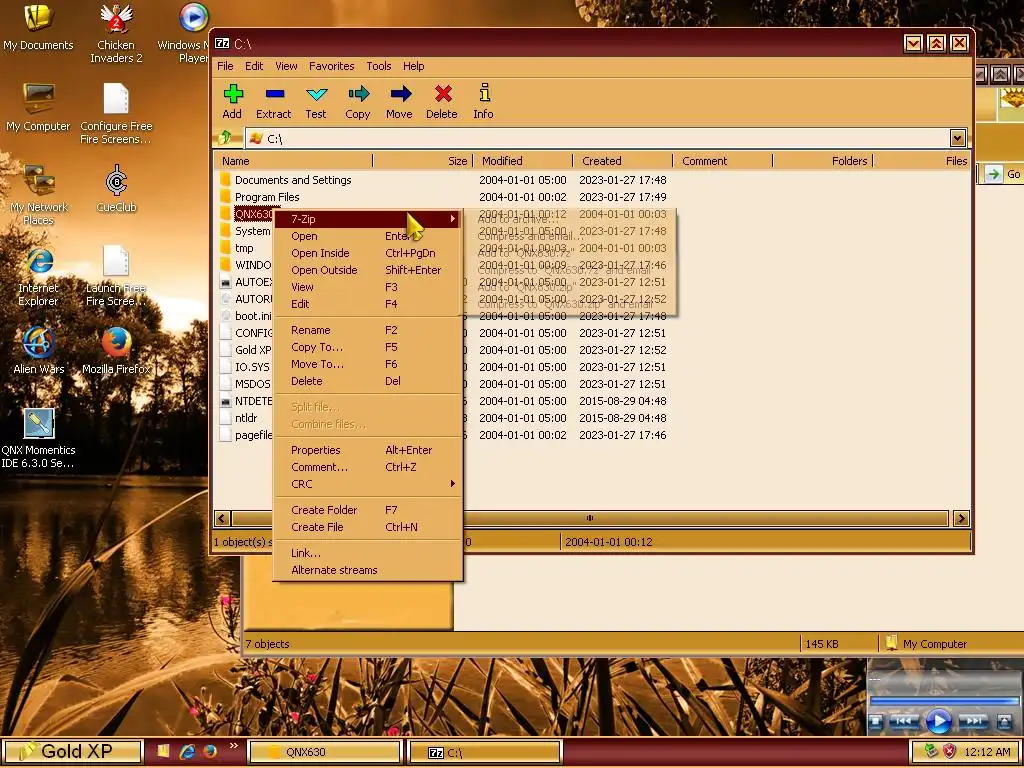The height and width of the screenshot is (768, 1024).
Task: Click the C:\ taskbar button
Action: [485, 752]
